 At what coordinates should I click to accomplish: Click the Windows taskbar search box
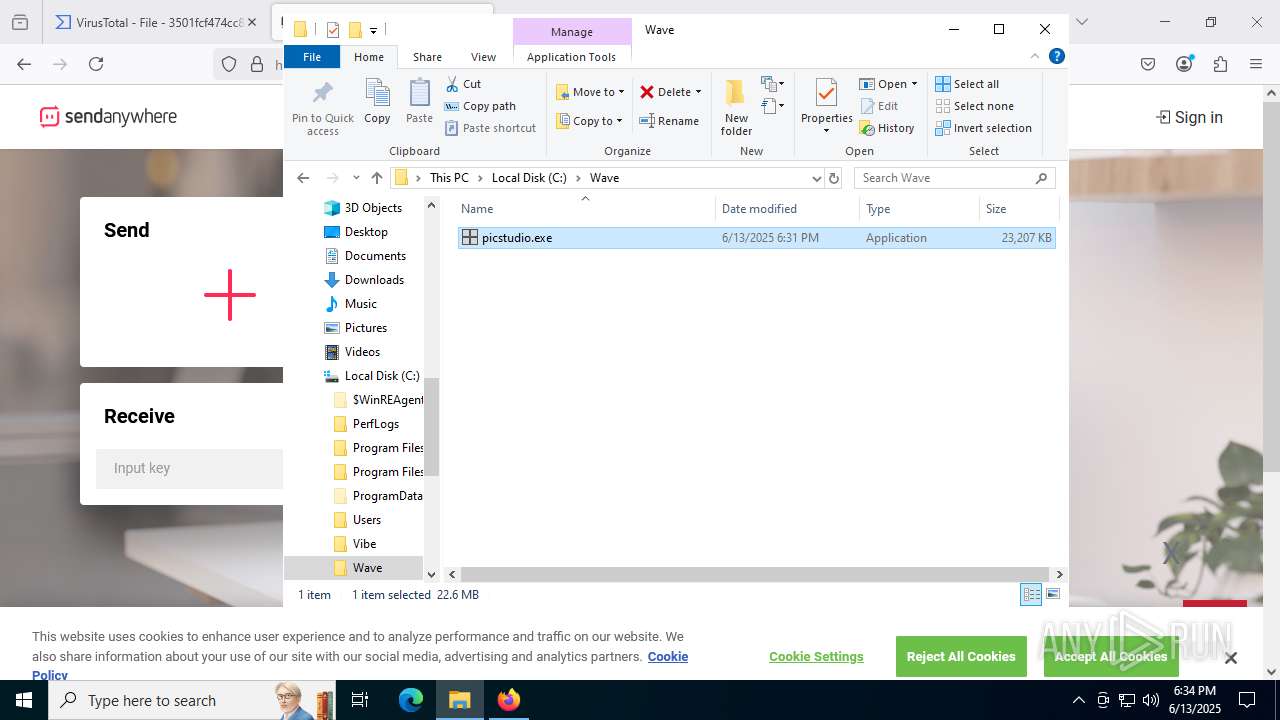192,700
